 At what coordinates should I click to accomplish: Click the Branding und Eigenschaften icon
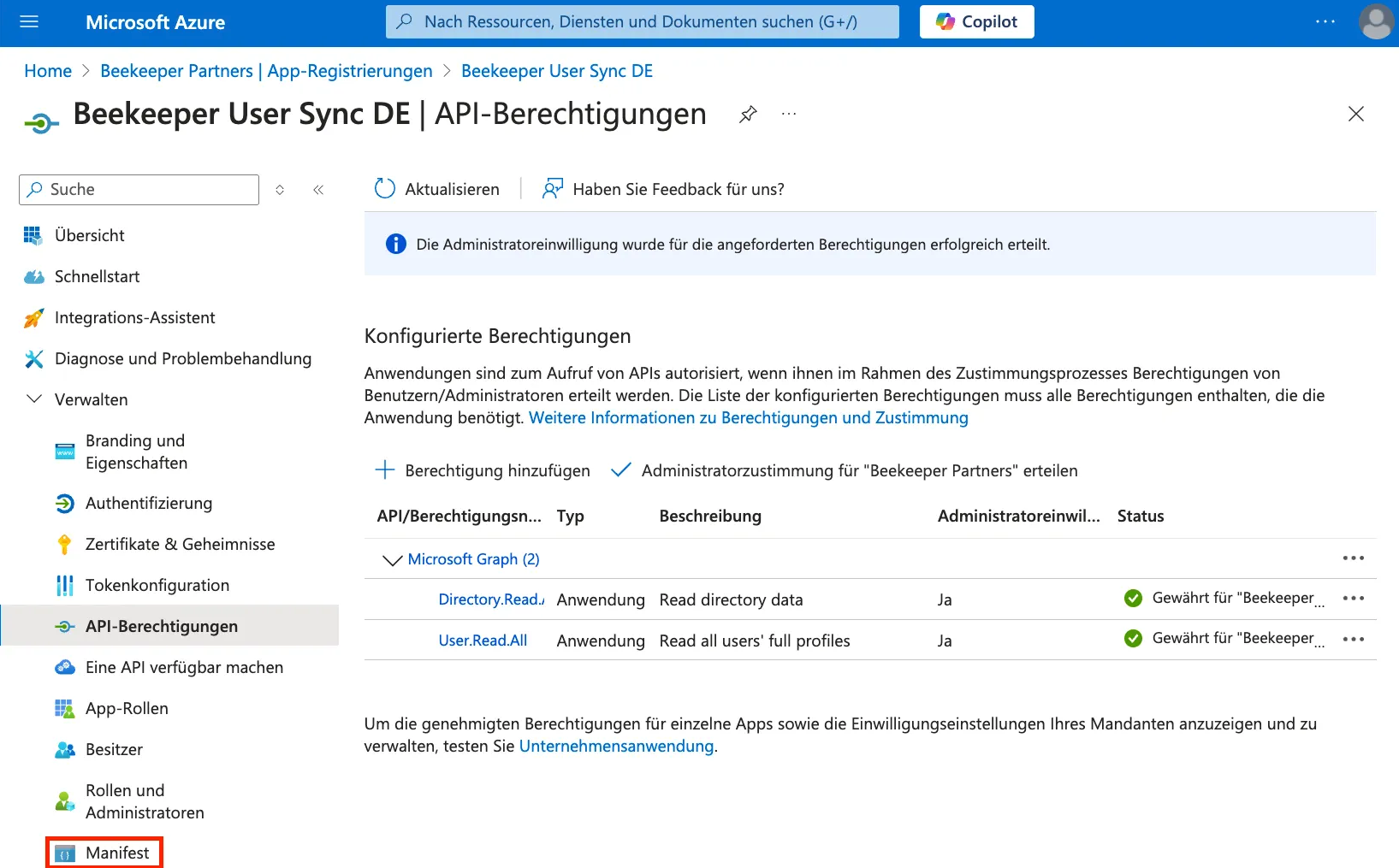[x=64, y=452]
